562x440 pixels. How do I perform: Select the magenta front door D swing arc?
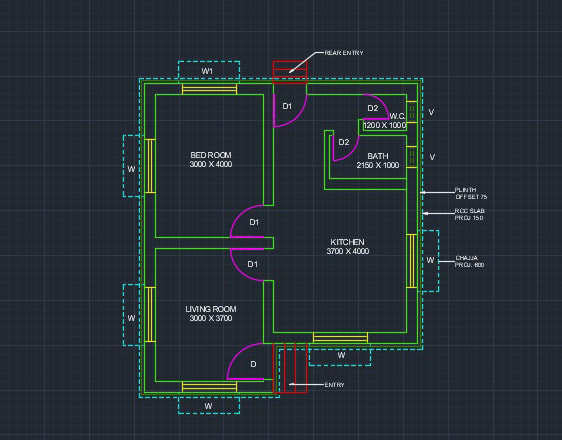[245, 361]
